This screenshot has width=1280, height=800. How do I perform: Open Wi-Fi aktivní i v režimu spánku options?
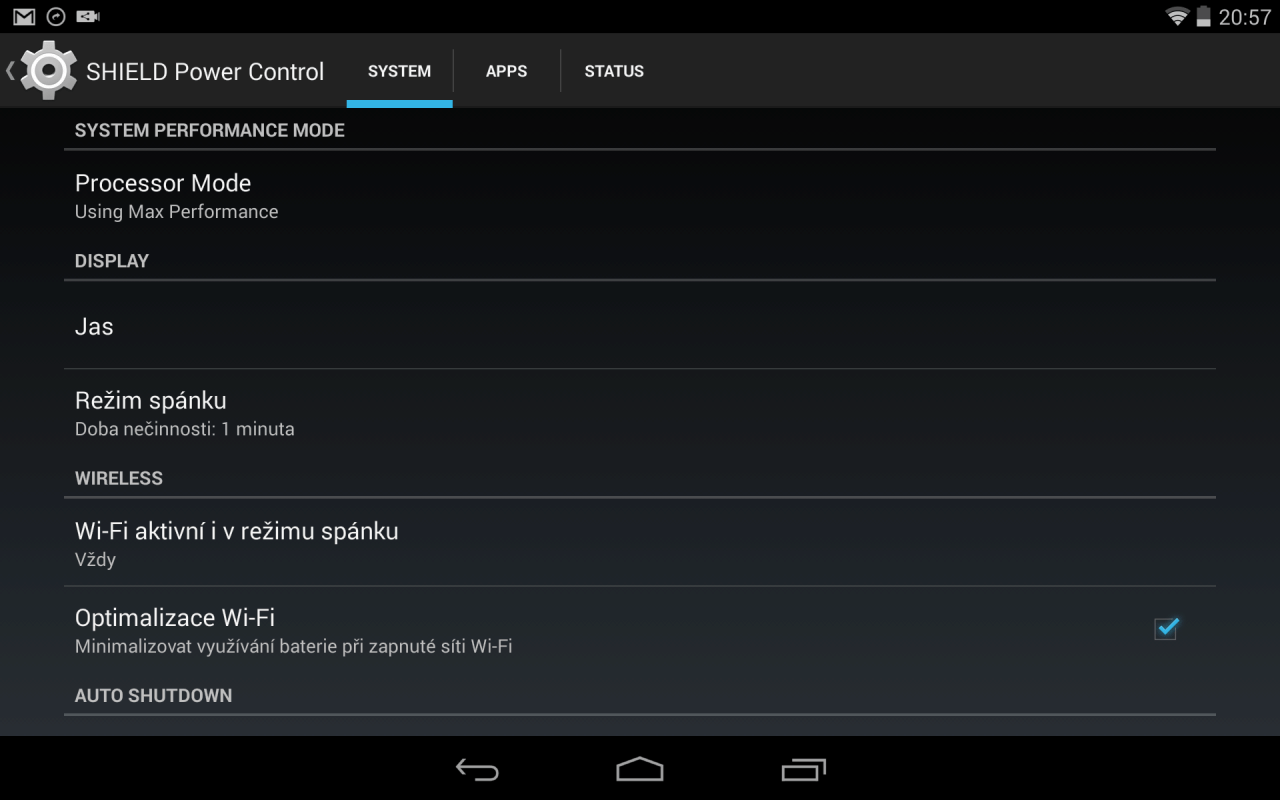640,543
